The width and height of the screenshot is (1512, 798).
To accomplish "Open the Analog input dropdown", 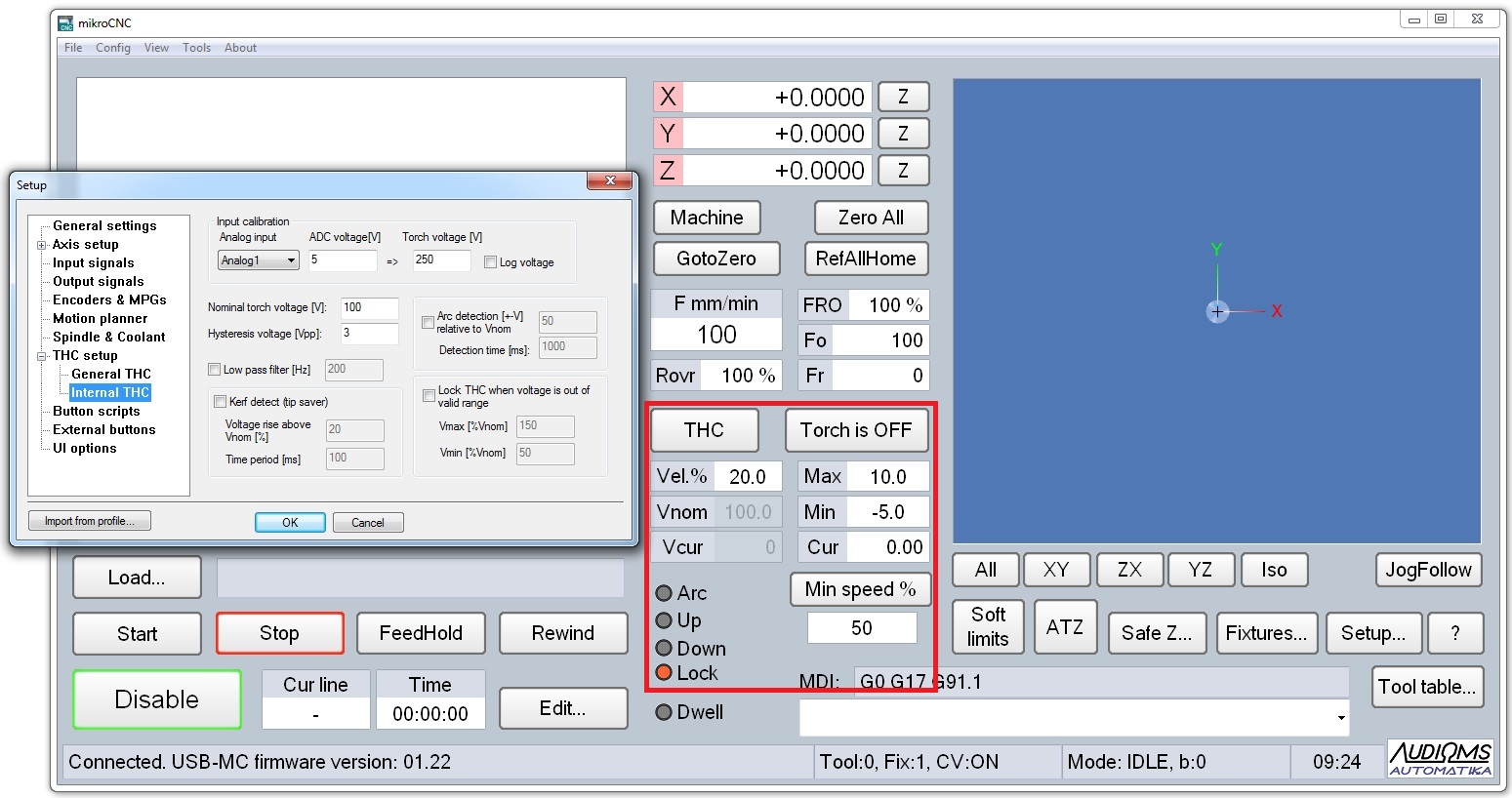I will [291, 260].
